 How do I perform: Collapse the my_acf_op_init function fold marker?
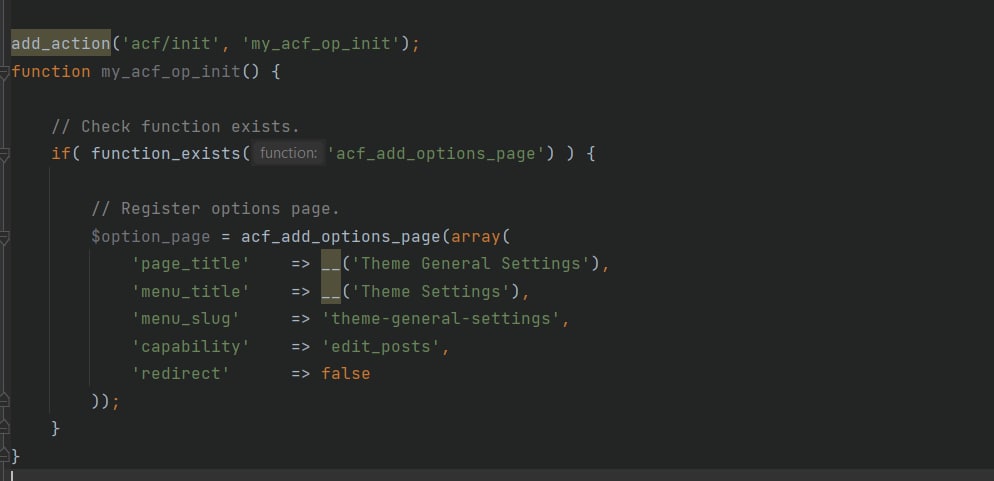pyautogui.click(x=4, y=74)
